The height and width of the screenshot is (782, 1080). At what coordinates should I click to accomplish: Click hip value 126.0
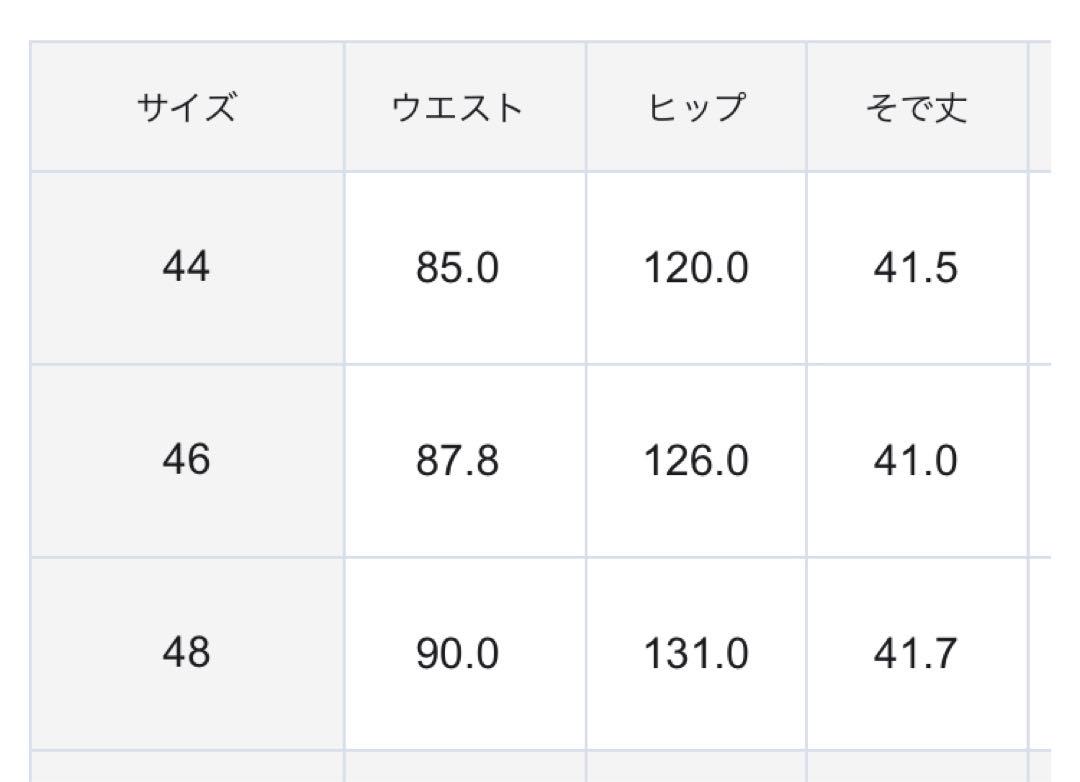[x=696, y=460]
